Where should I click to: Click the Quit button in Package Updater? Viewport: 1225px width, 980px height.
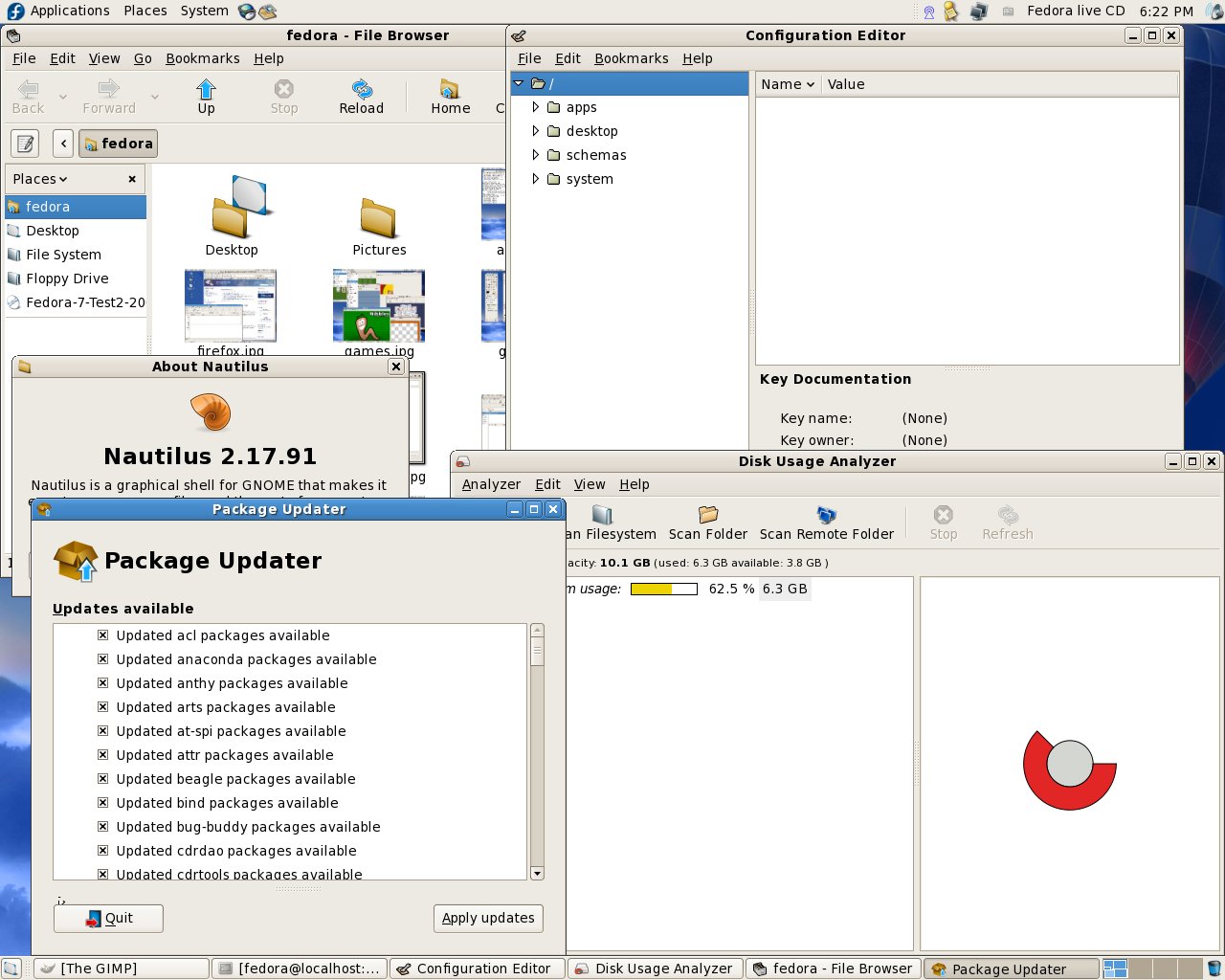click(108, 918)
